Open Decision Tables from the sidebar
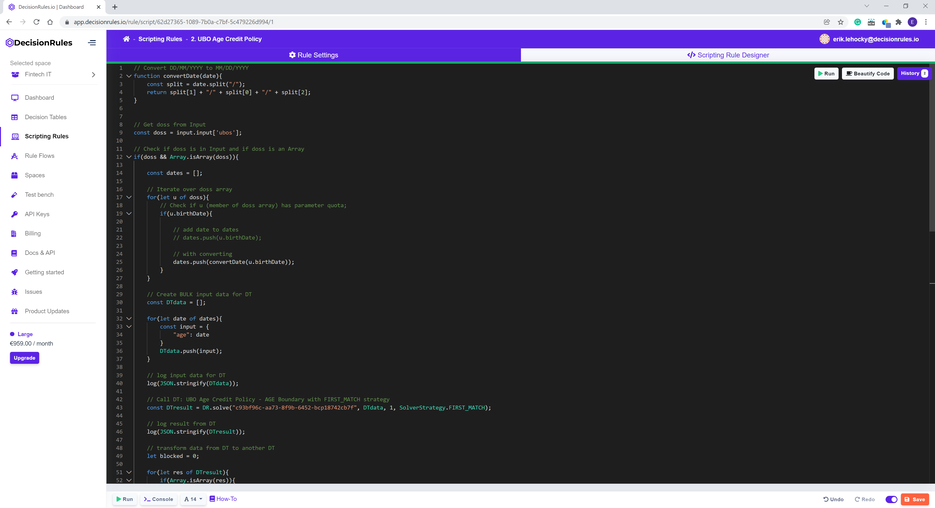935x508 pixels. 45,117
